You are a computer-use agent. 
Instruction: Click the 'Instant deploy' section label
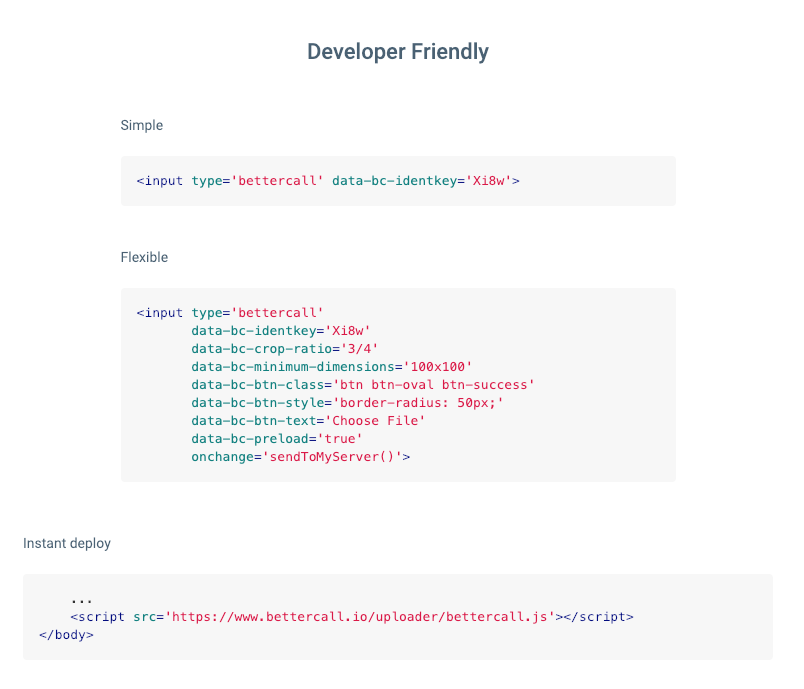tap(67, 543)
